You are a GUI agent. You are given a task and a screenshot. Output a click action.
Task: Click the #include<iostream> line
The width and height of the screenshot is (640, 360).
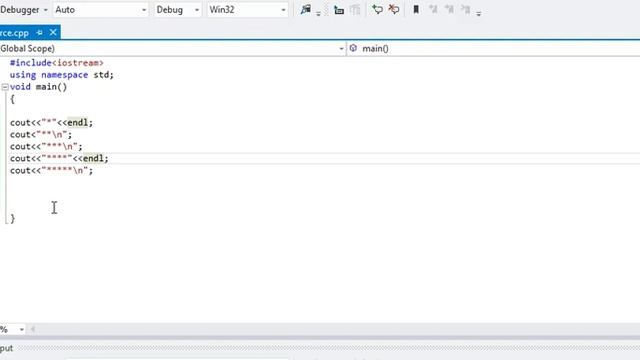click(57, 63)
